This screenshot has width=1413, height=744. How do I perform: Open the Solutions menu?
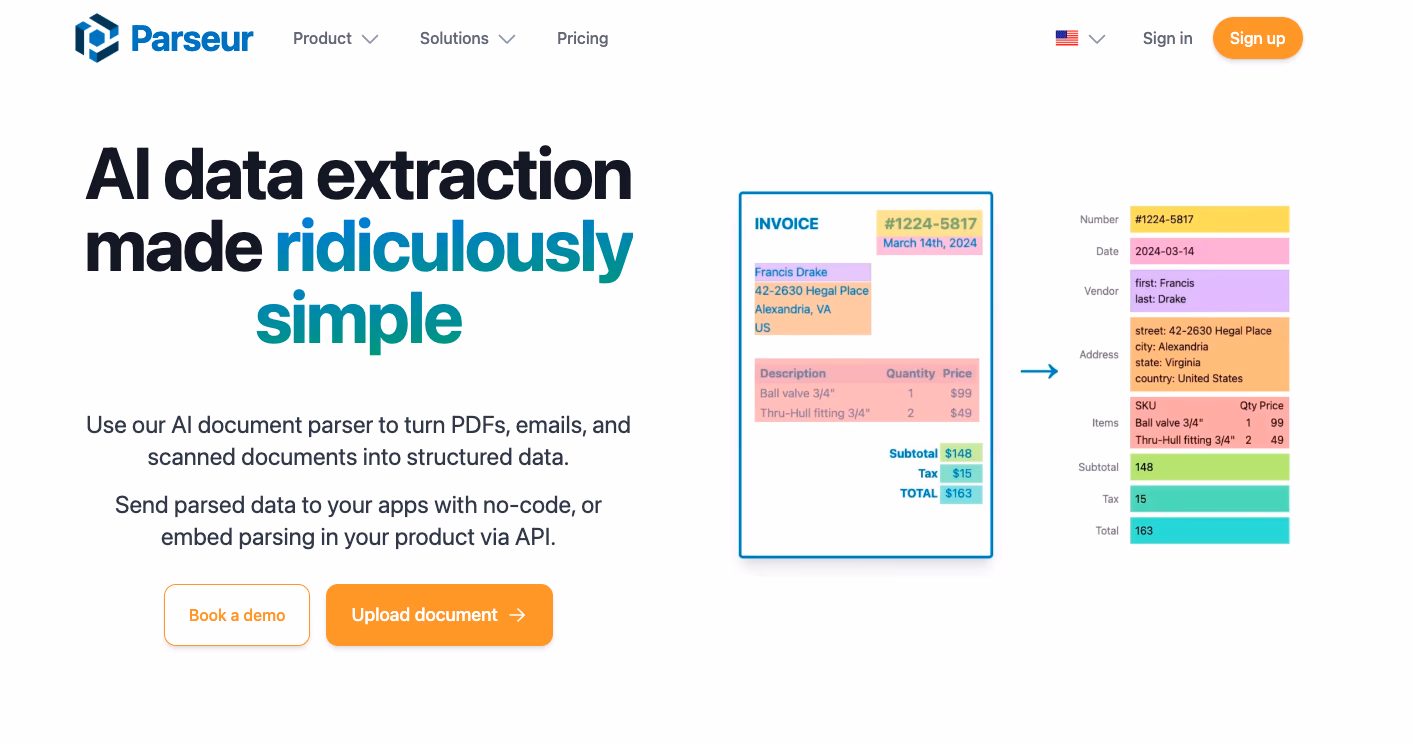(454, 39)
